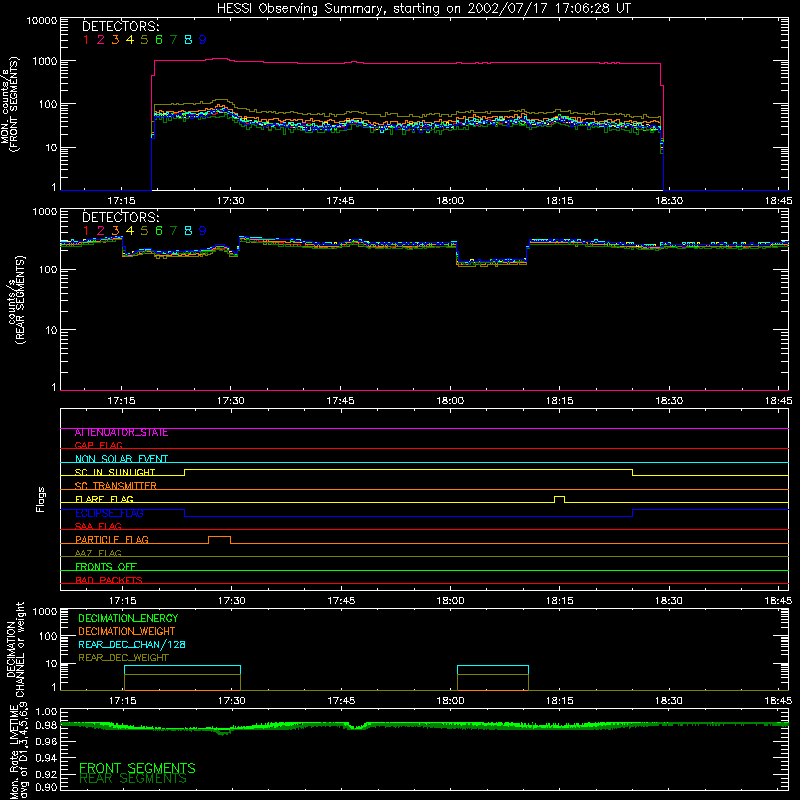Image resolution: width=800 pixels, height=800 pixels.
Task: Click DETECTORS: heading in front segments plot
Action: click(121, 26)
